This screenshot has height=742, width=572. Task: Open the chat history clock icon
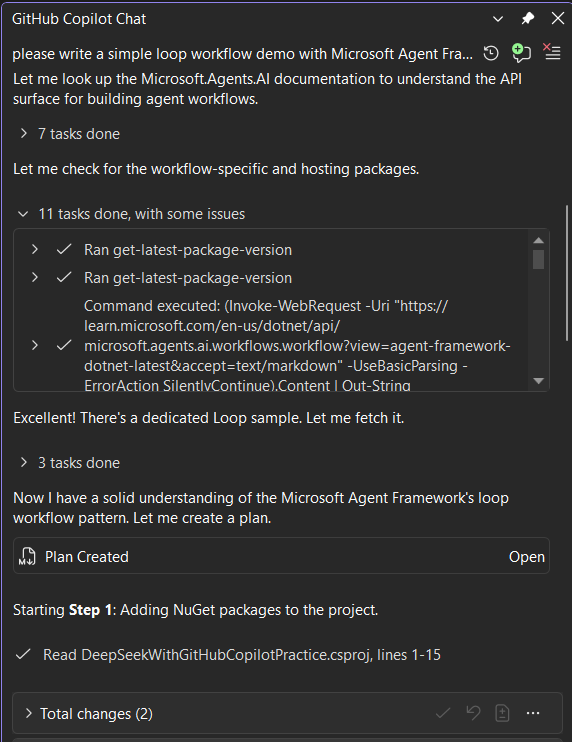491,53
